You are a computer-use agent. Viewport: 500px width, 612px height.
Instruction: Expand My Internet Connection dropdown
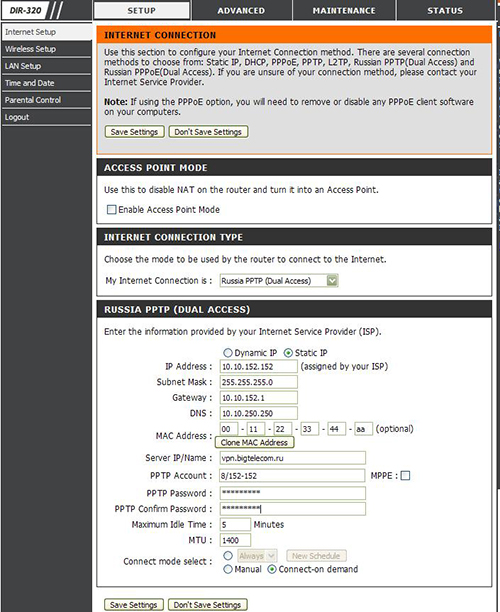tap(279, 281)
